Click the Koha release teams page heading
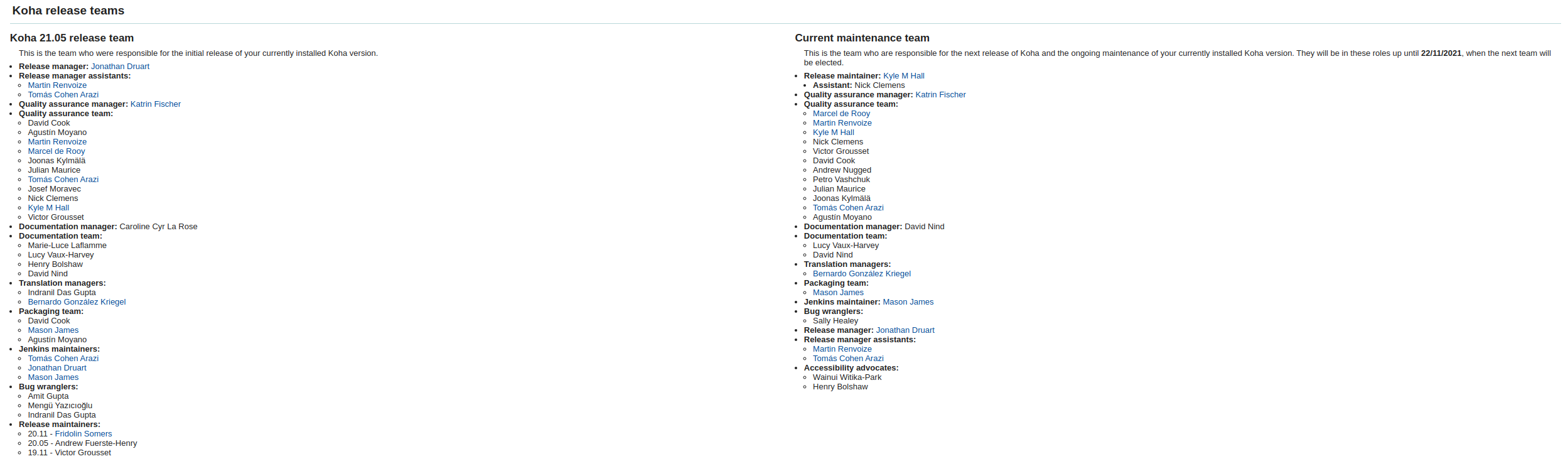The width and height of the screenshot is (1568, 471). coord(68,11)
